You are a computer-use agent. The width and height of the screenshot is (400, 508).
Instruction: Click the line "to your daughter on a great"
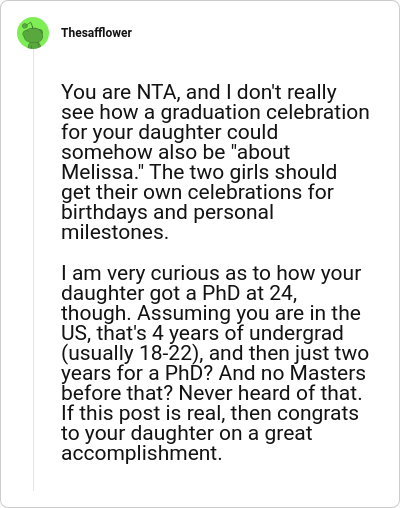pos(187,433)
